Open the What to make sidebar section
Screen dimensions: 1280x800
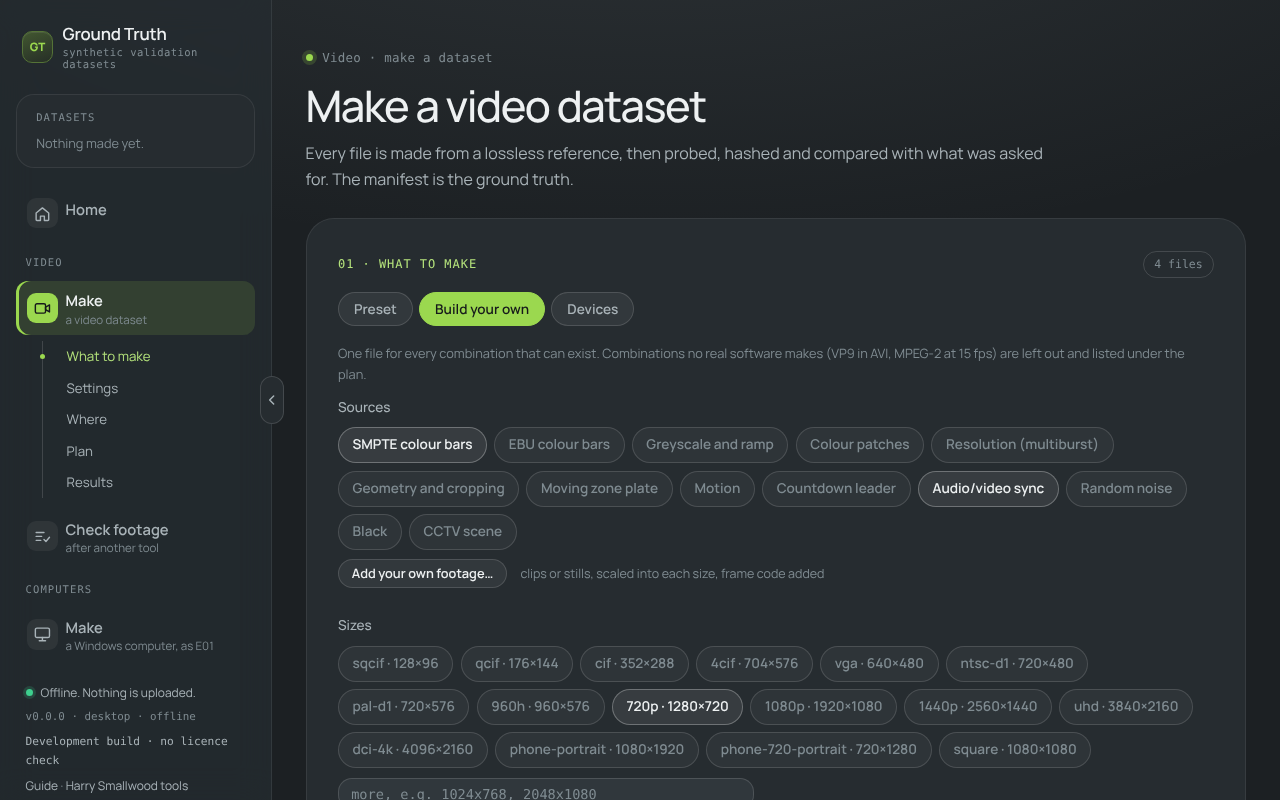(108, 356)
